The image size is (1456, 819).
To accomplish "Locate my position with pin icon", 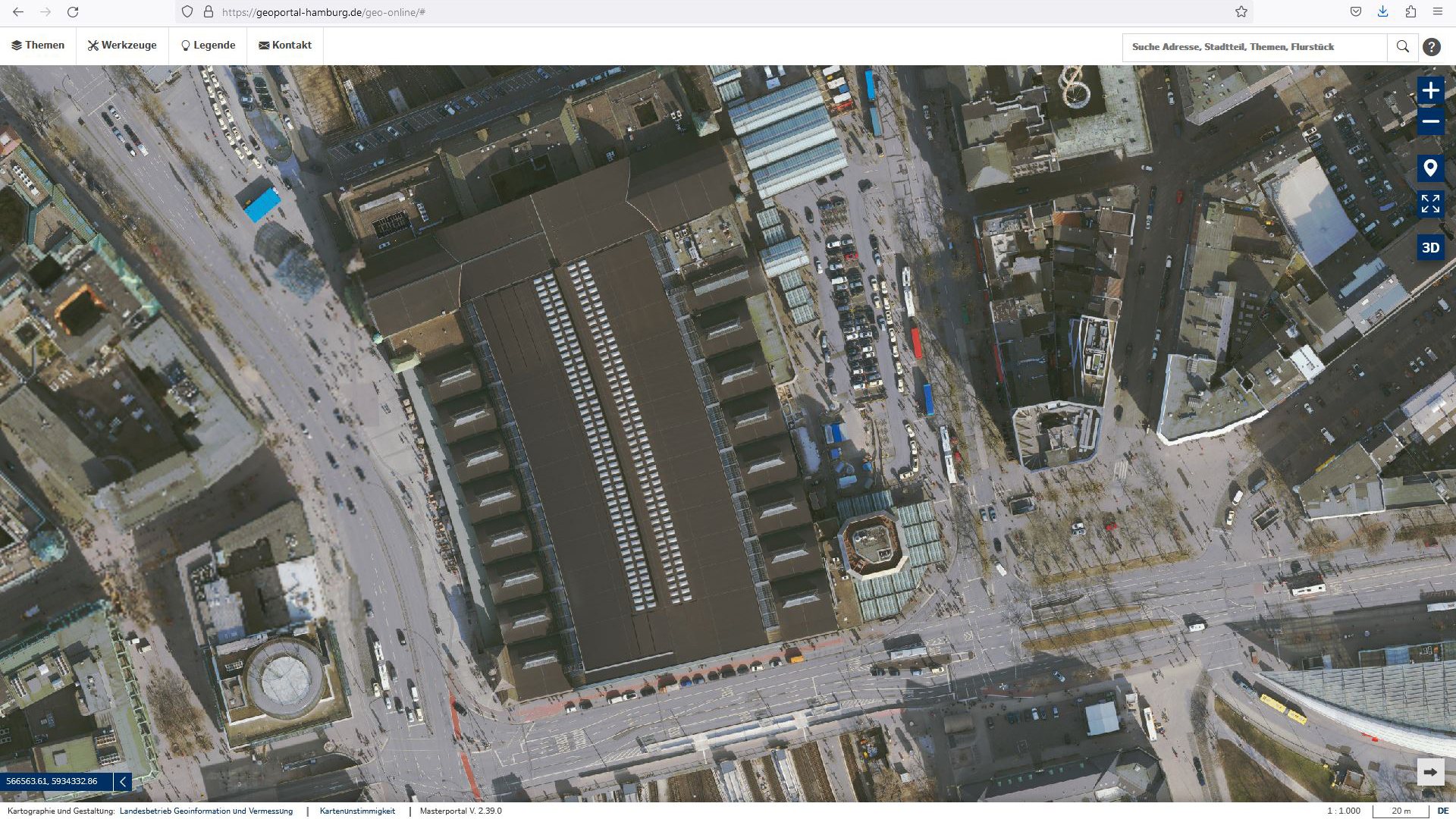I will [1430, 168].
